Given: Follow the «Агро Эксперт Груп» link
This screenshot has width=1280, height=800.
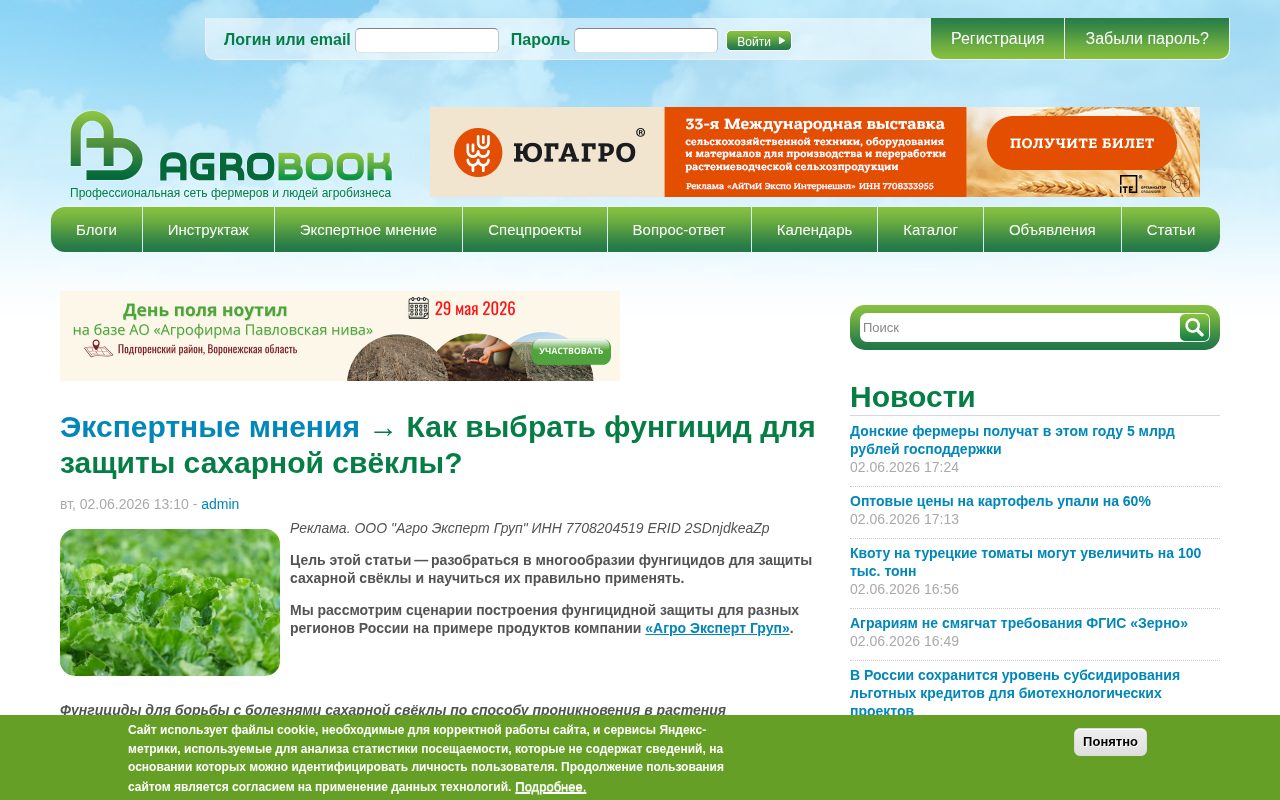Looking at the screenshot, I should click(717, 629).
